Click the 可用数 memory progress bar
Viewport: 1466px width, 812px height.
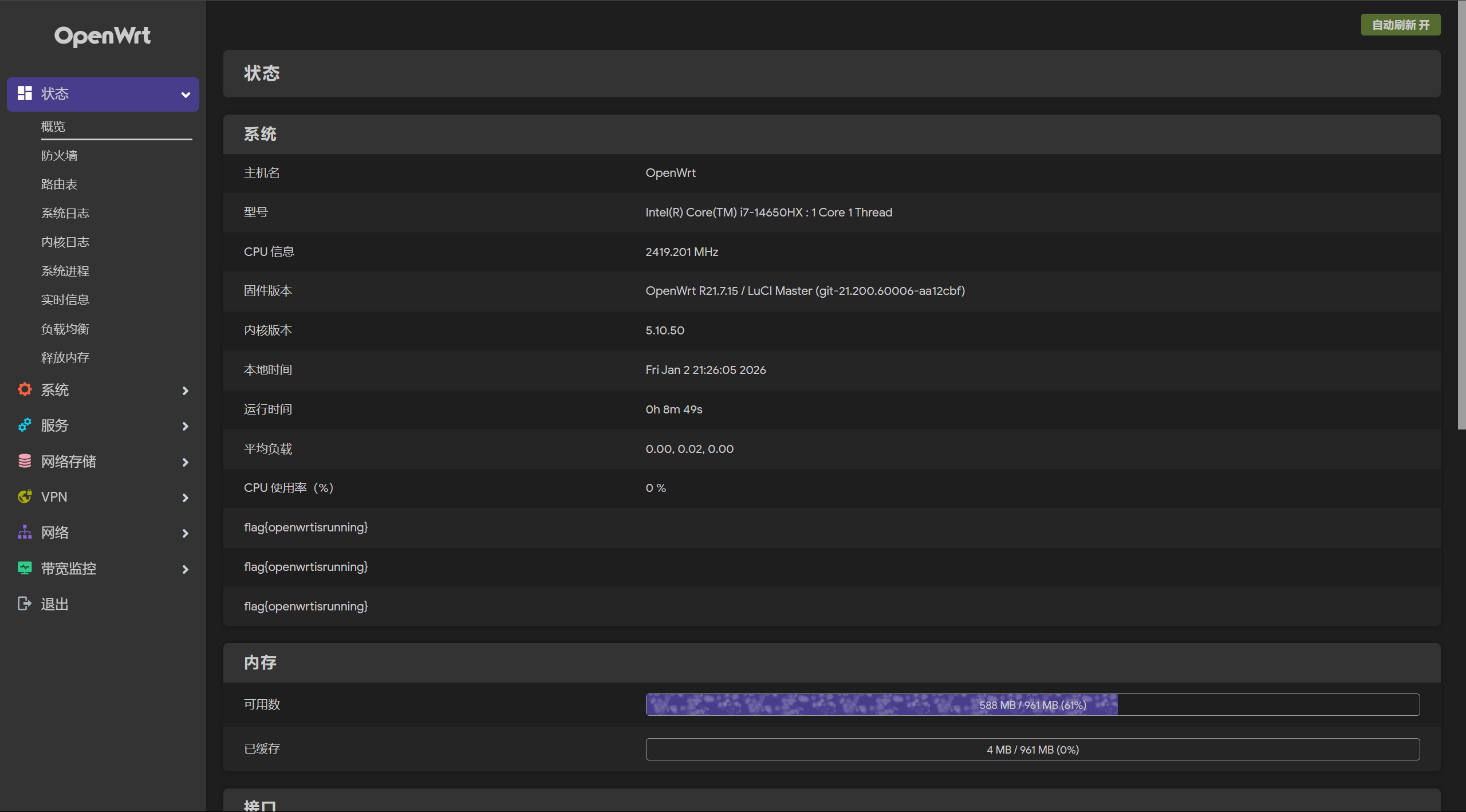point(1032,705)
